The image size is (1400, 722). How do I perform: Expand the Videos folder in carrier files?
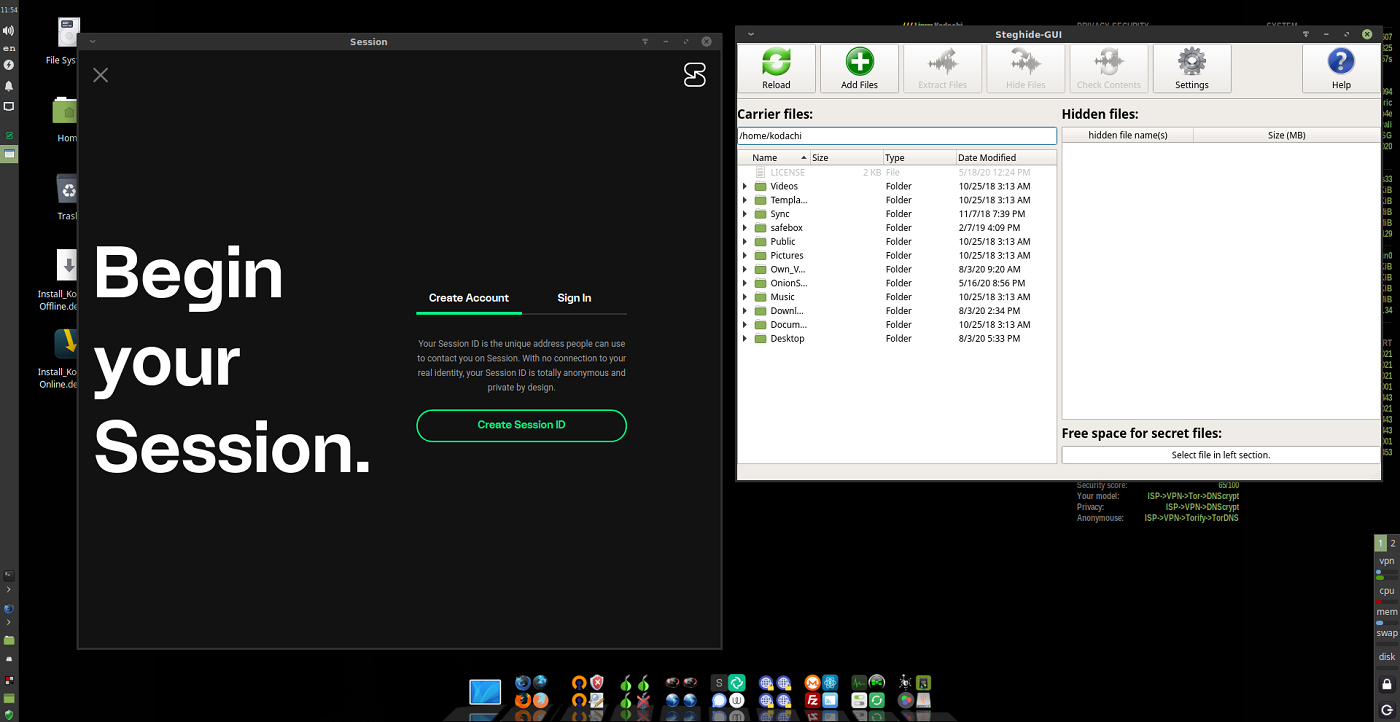pos(745,186)
